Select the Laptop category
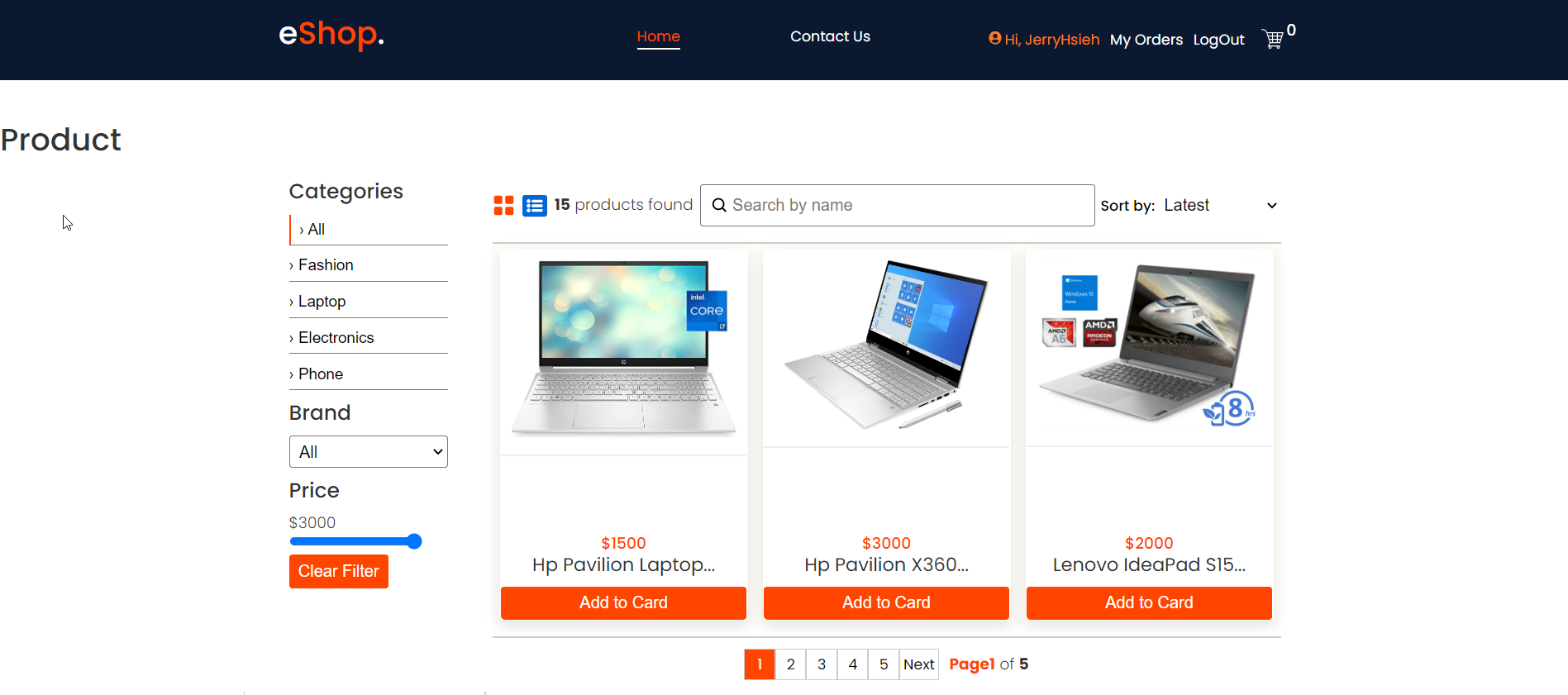Viewport: 1568px width, 695px height. pyautogui.click(x=322, y=302)
